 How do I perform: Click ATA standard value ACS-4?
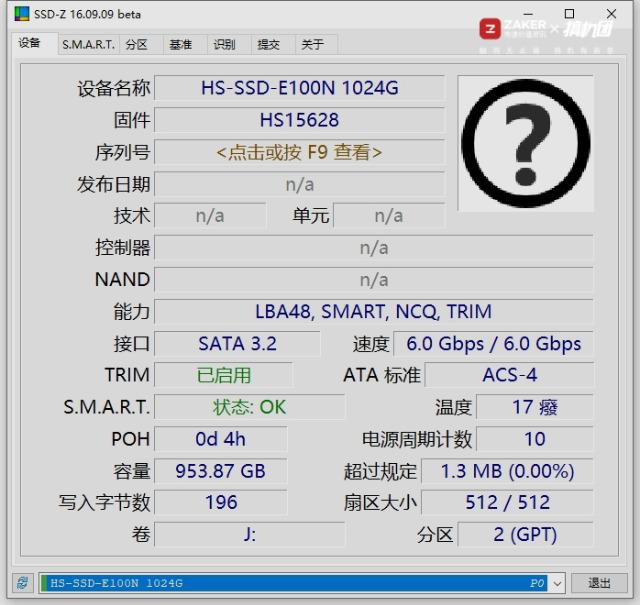509,375
